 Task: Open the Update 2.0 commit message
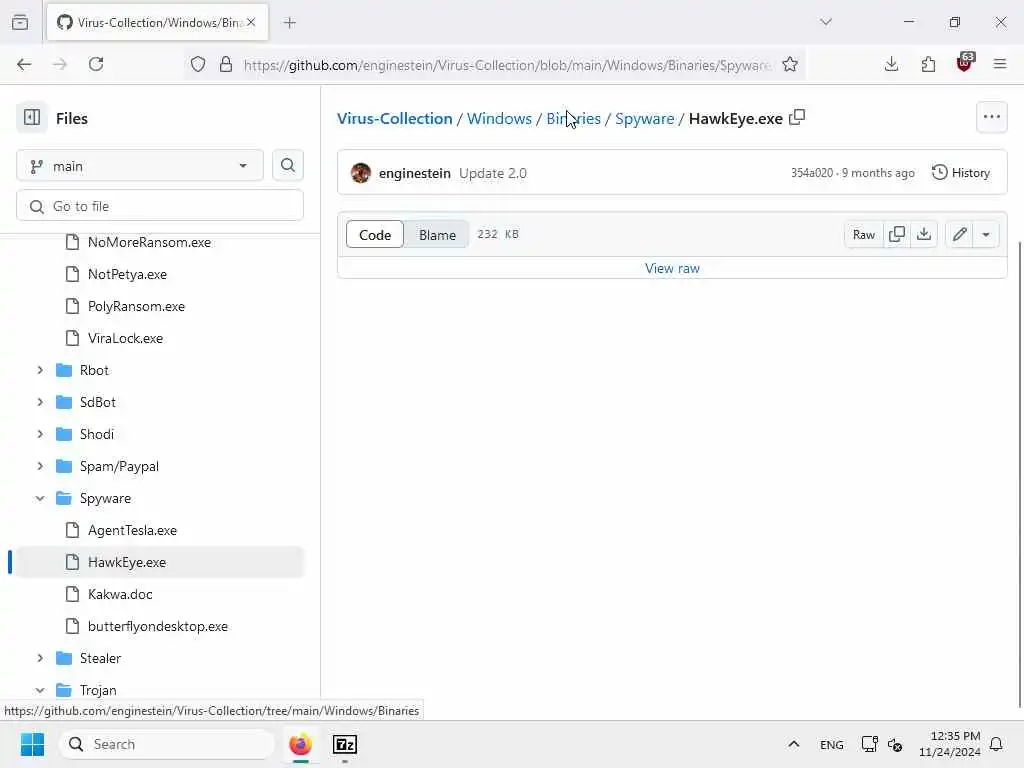[492, 173]
